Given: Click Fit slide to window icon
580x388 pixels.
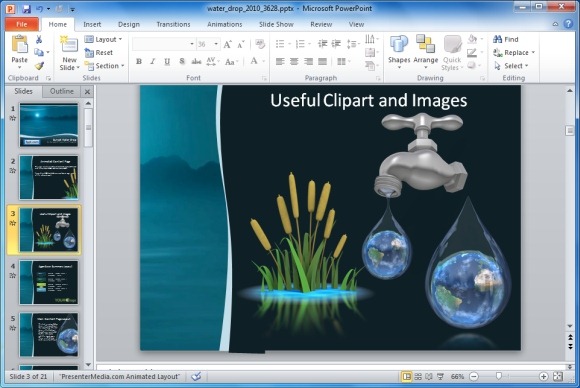Looking at the screenshot, I should [x=558, y=377].
